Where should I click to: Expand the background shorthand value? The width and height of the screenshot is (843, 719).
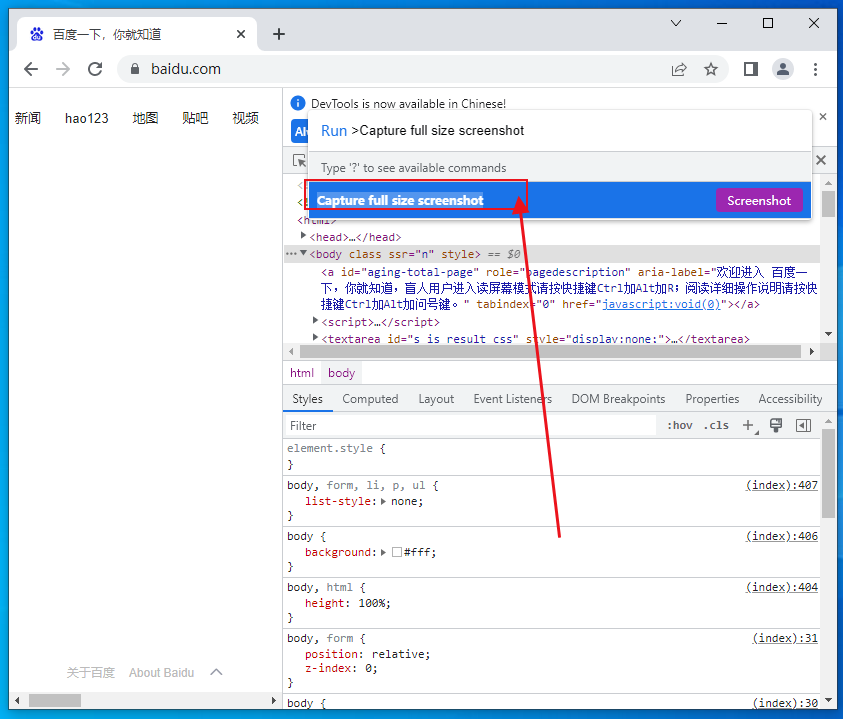[383, 552]
